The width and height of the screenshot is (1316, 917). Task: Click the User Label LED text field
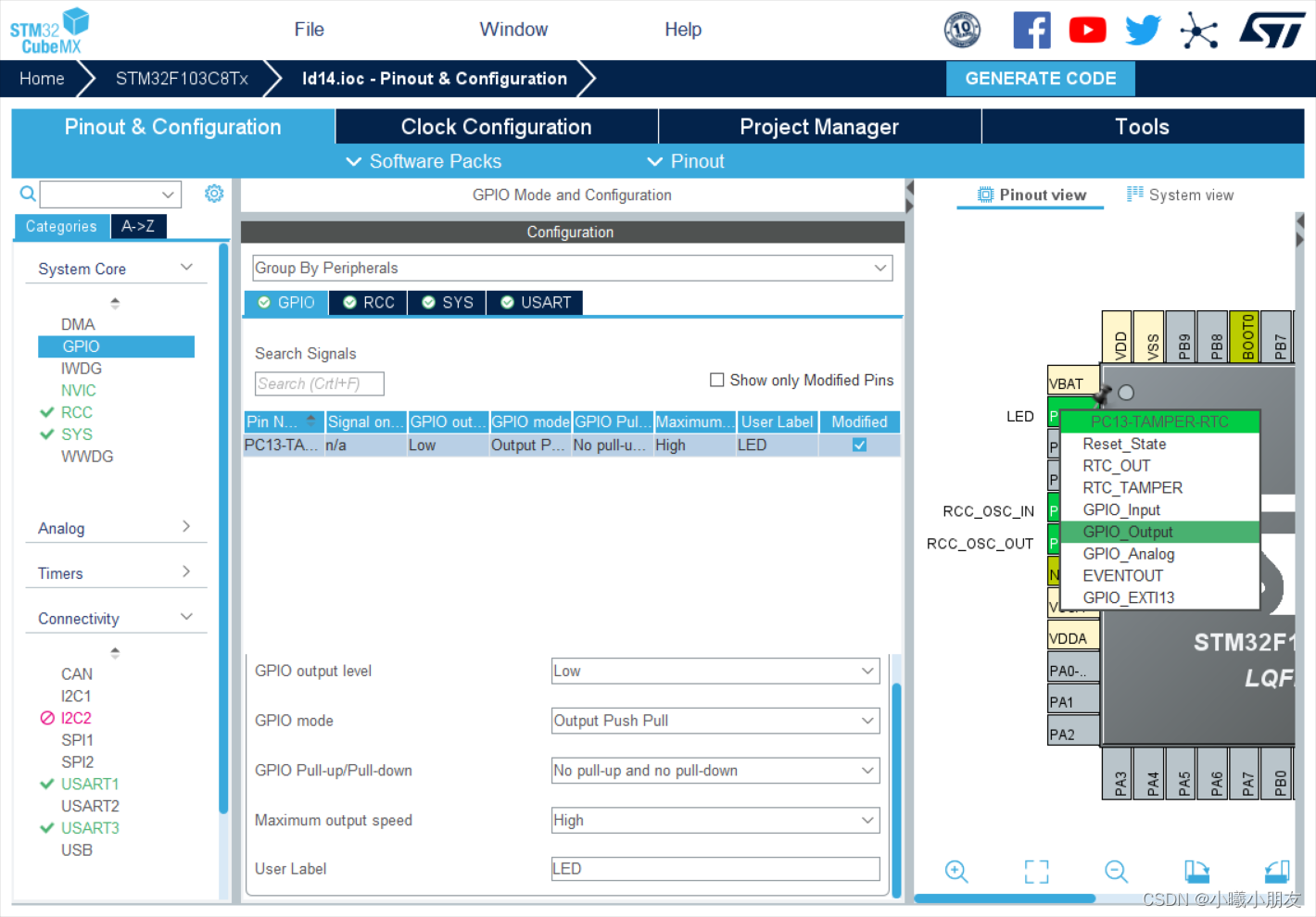pos(715,869)
